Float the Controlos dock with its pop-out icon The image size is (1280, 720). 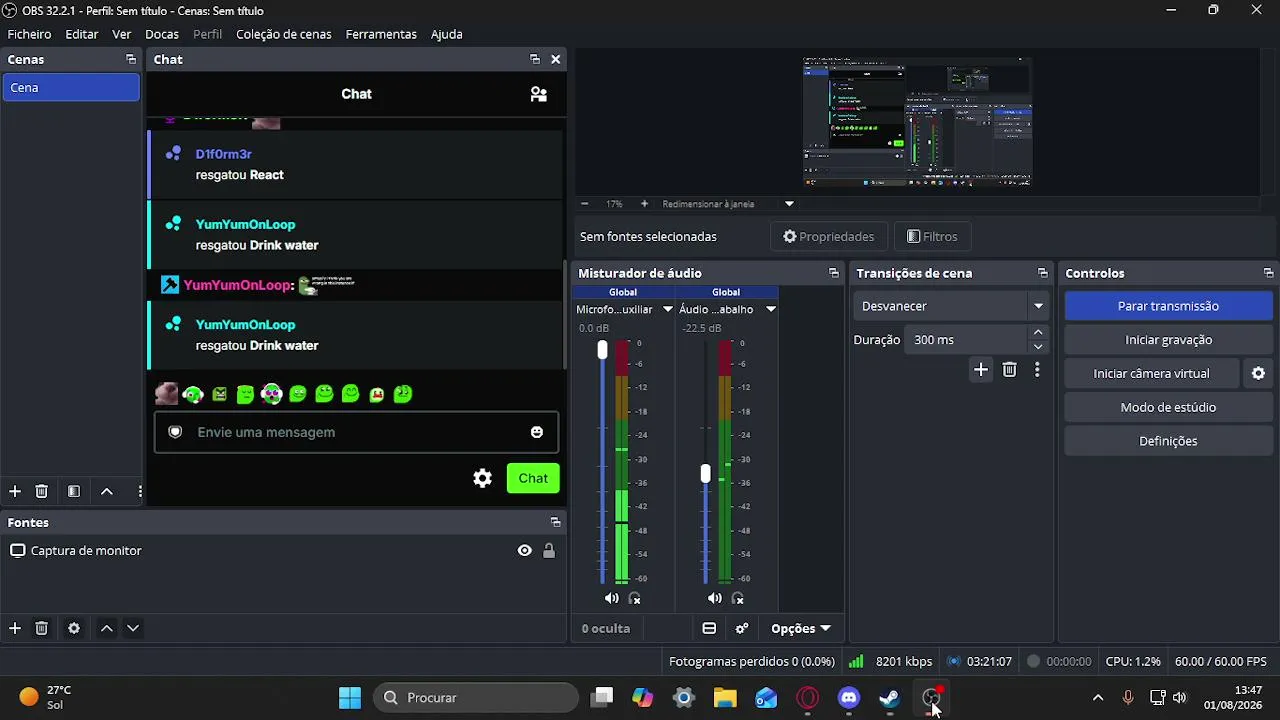click(1269, 273)
